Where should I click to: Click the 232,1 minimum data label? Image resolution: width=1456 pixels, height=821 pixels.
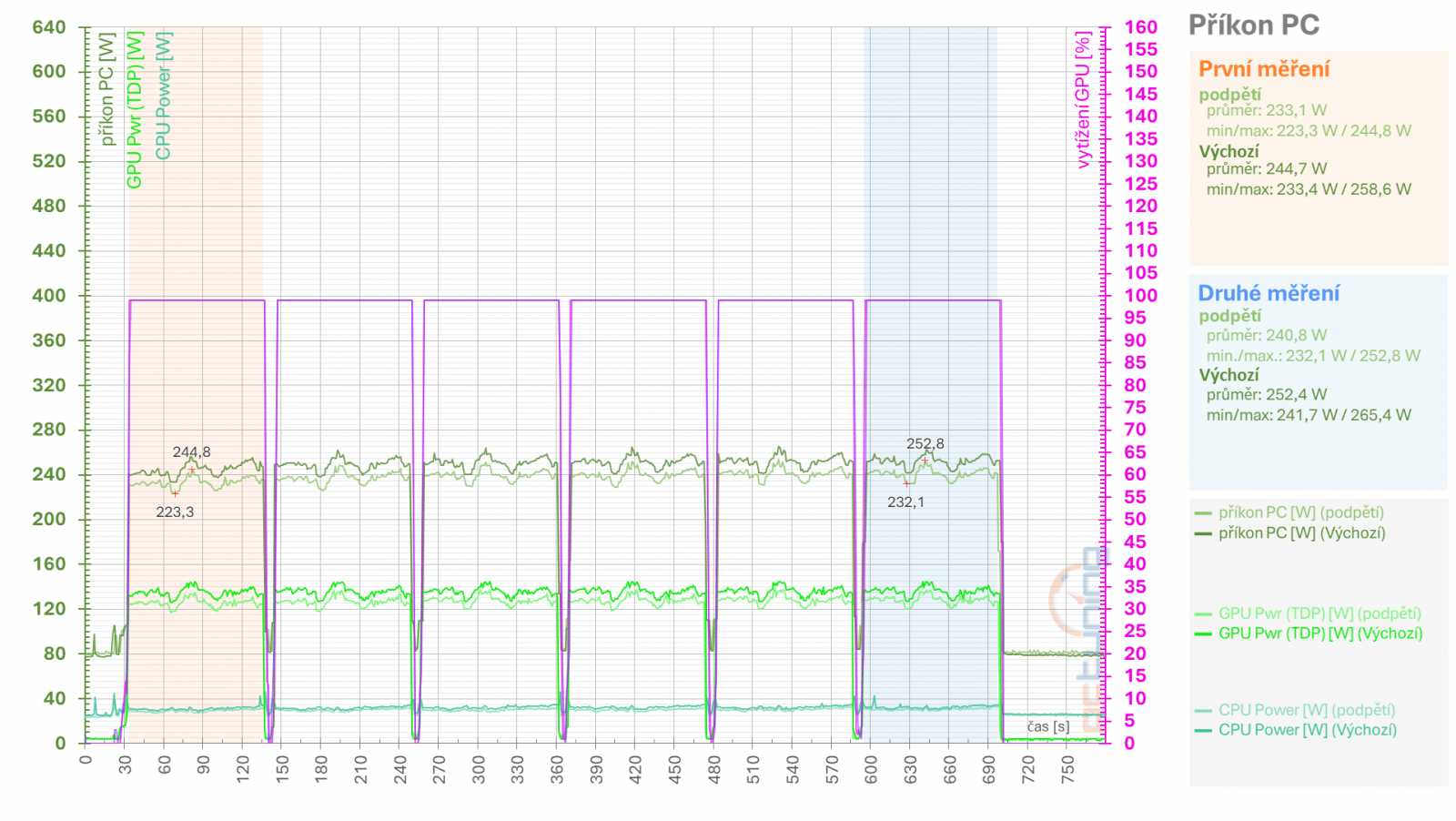[x=905, y=502]
